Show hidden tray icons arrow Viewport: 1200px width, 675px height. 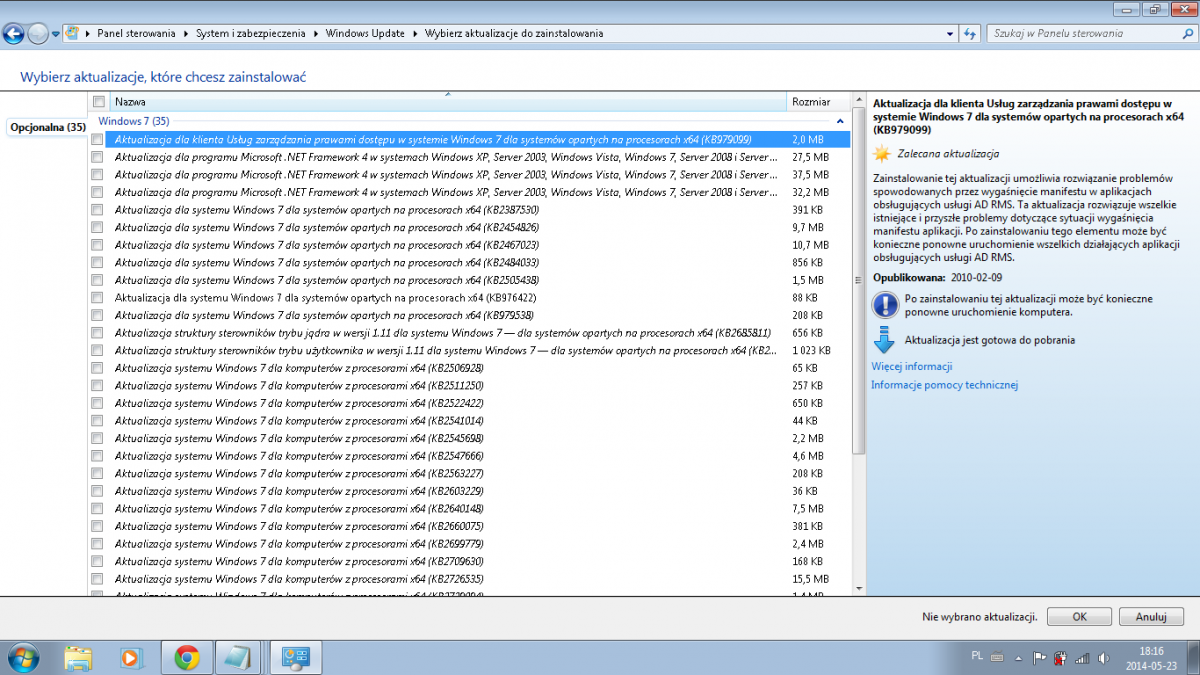coord(1020,658)
